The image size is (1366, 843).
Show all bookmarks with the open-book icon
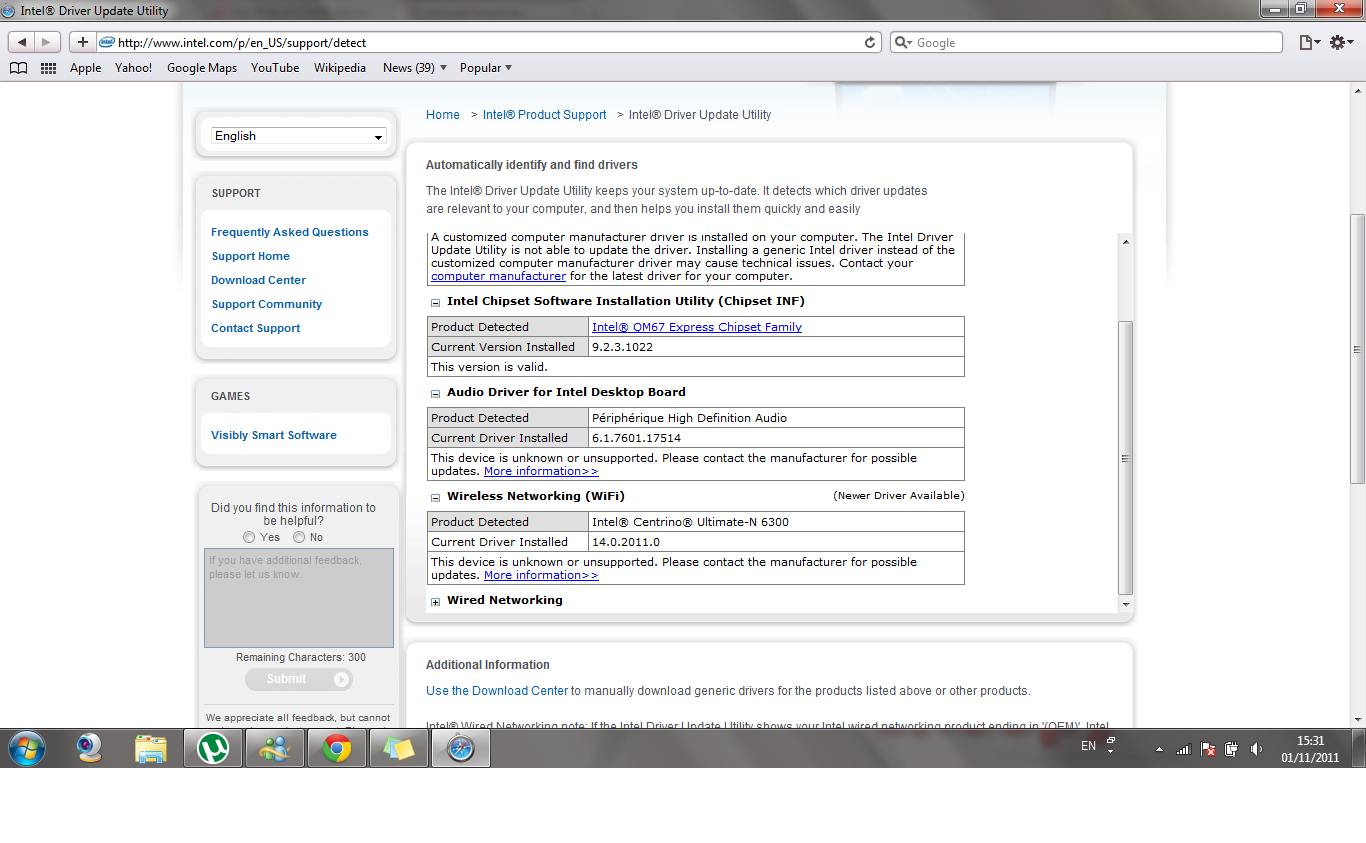click(x=18, y=68)
